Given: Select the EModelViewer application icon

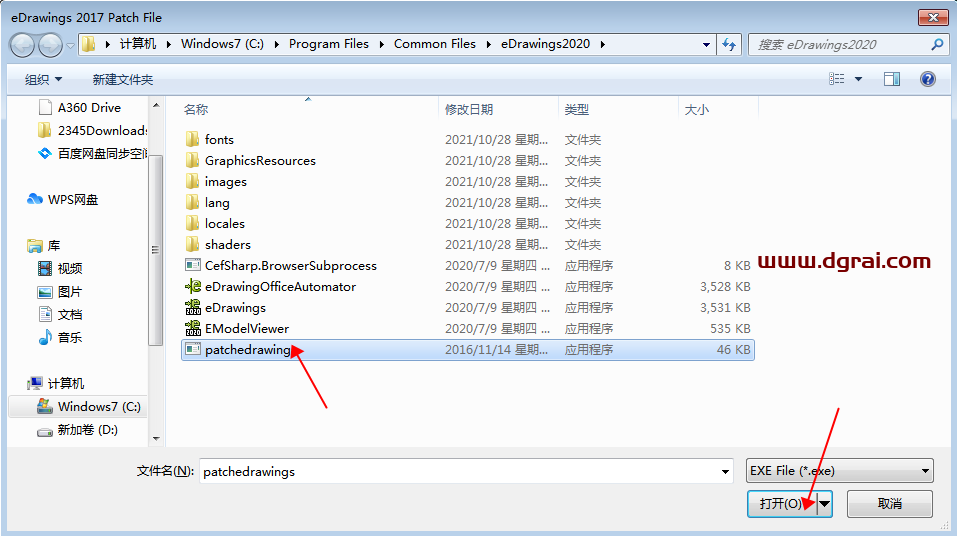Looking at the screenshot, I should [193, 328].
